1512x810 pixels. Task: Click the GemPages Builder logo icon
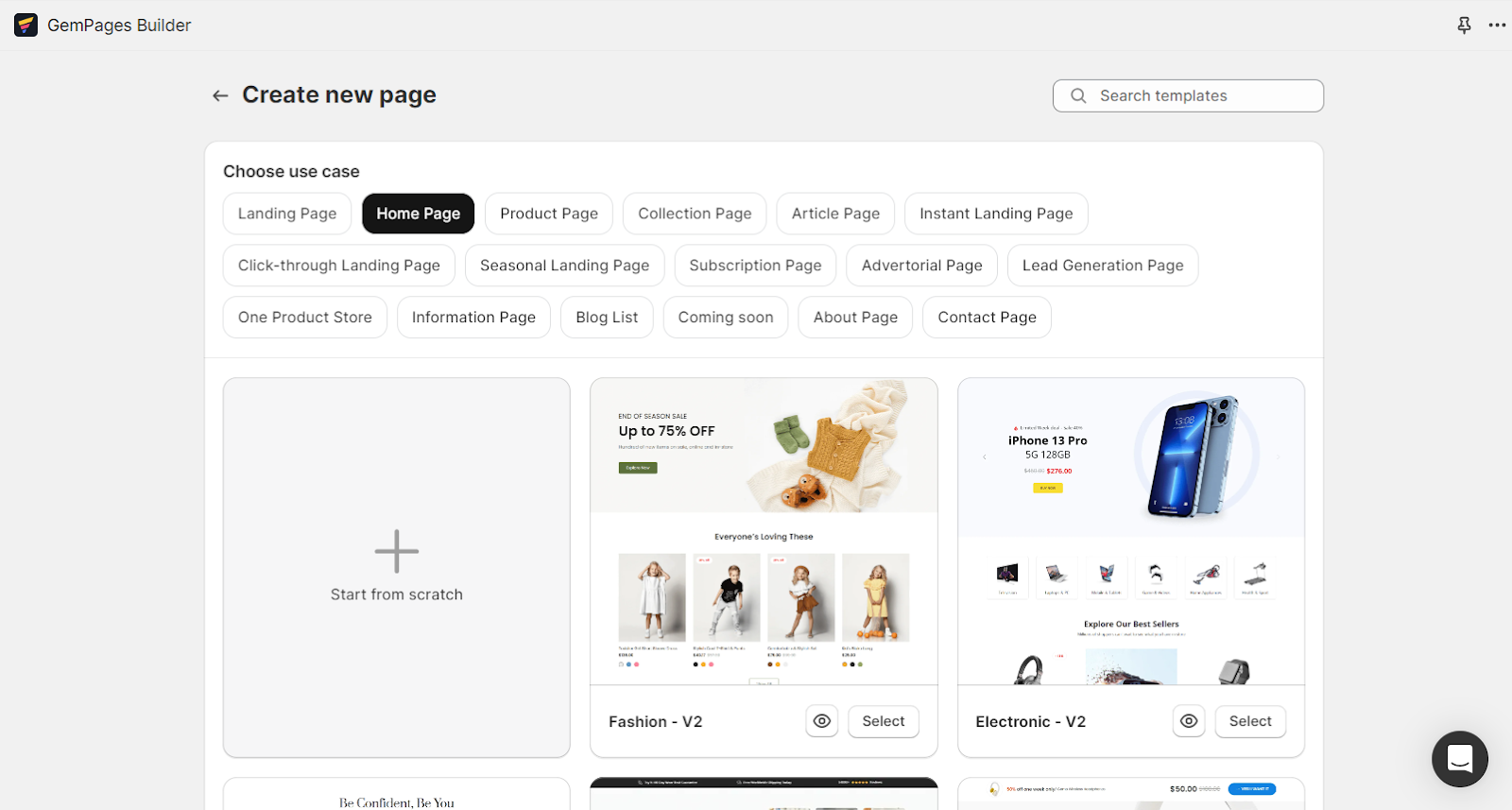[x=26, y=26]
